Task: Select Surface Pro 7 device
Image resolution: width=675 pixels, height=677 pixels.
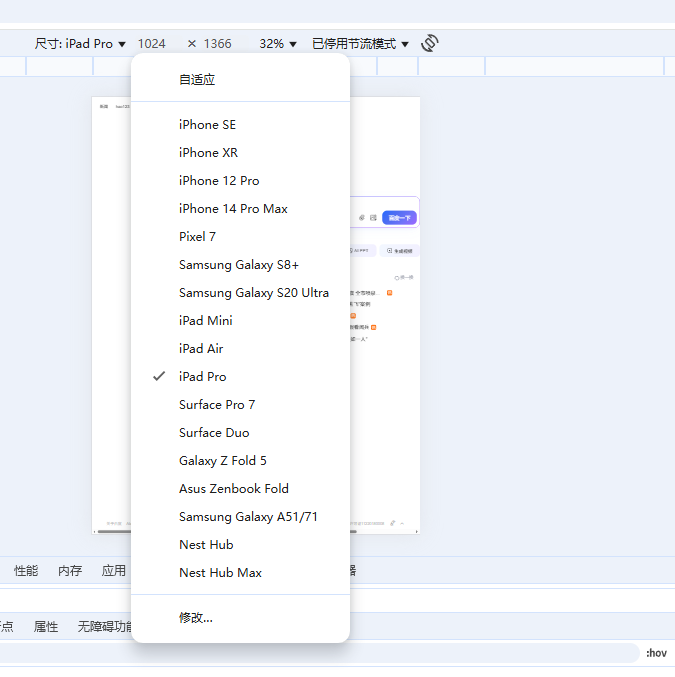Action: click(241, 405)
